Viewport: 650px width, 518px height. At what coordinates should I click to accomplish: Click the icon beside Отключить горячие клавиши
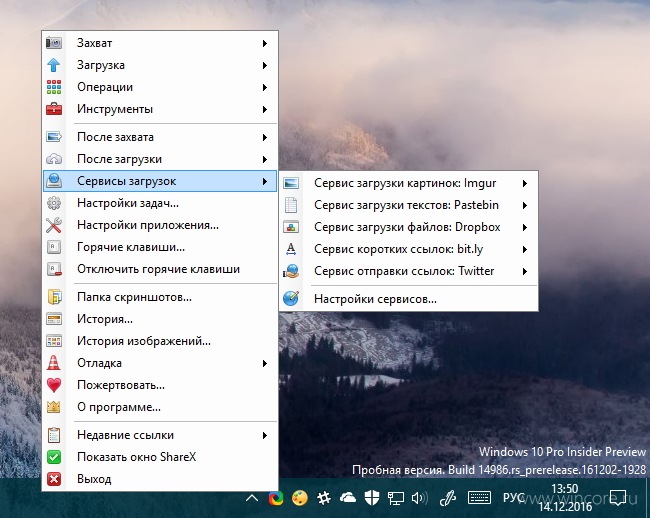point(54,269)
